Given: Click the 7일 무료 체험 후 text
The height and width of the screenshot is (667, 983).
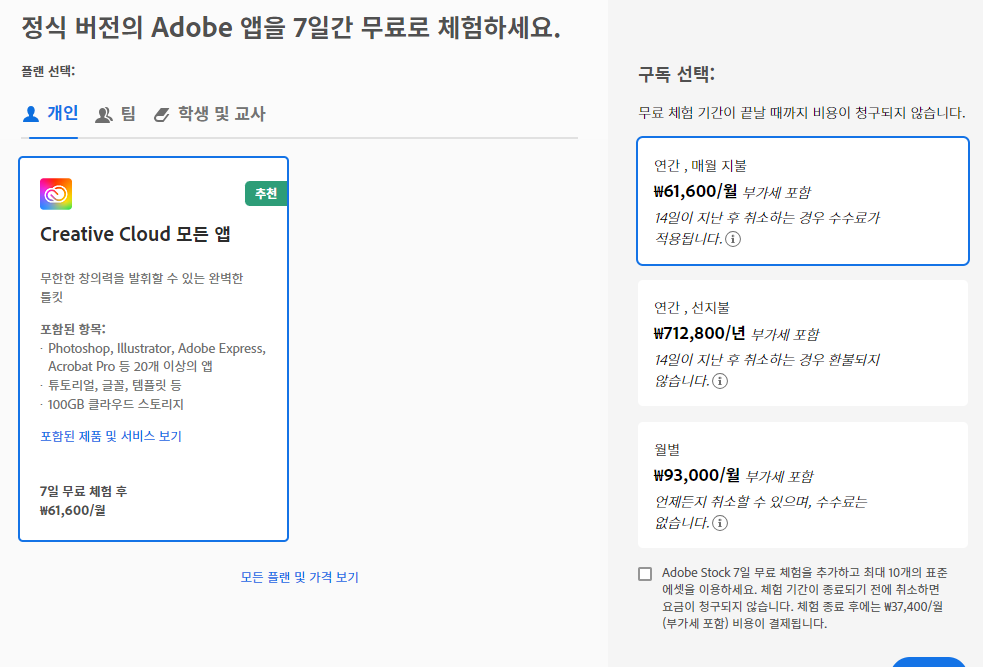Looking at the screenshot, I should point(83,491).
